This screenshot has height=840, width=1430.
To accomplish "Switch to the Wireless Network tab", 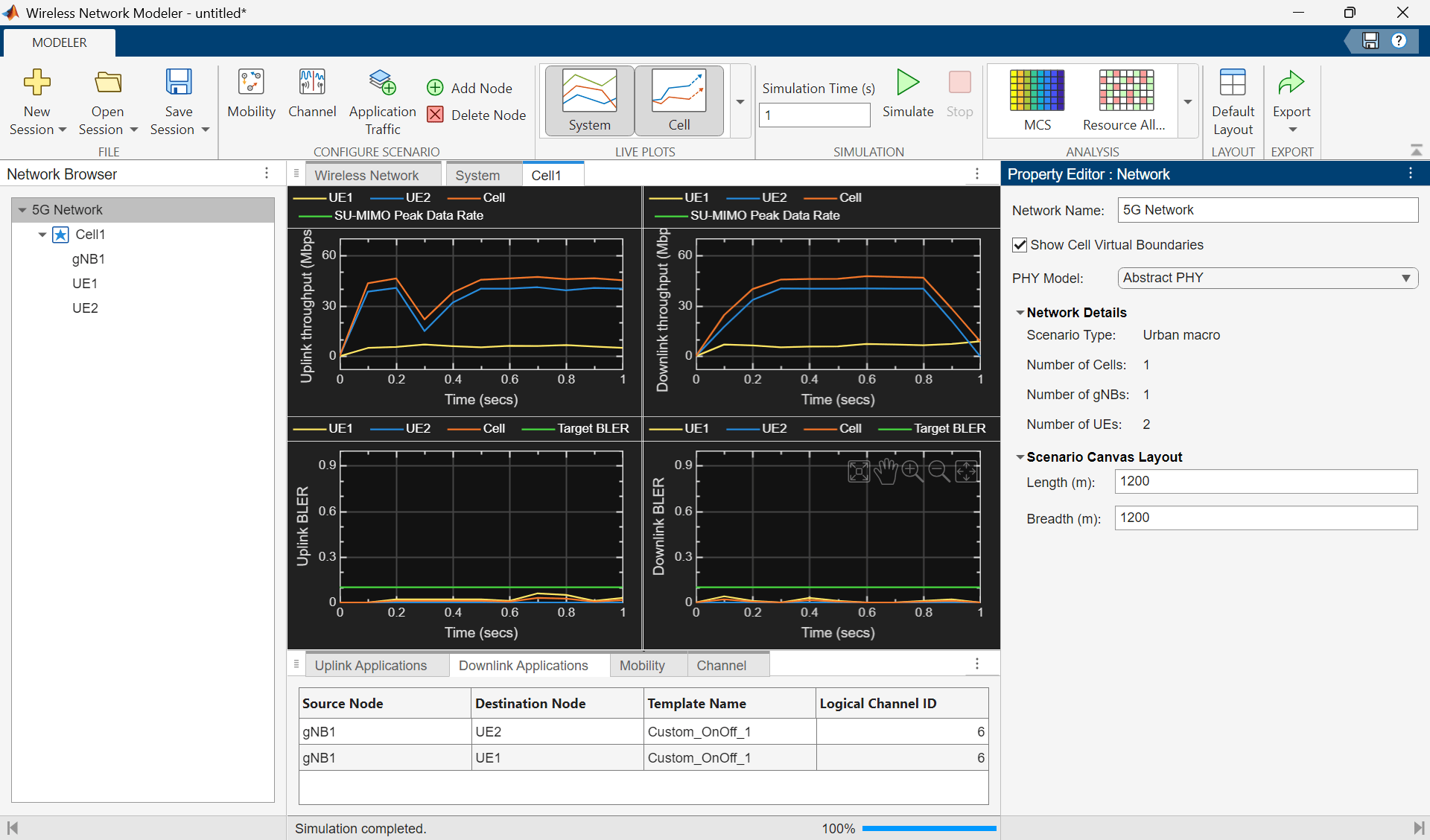I will (x=366, y=175).
